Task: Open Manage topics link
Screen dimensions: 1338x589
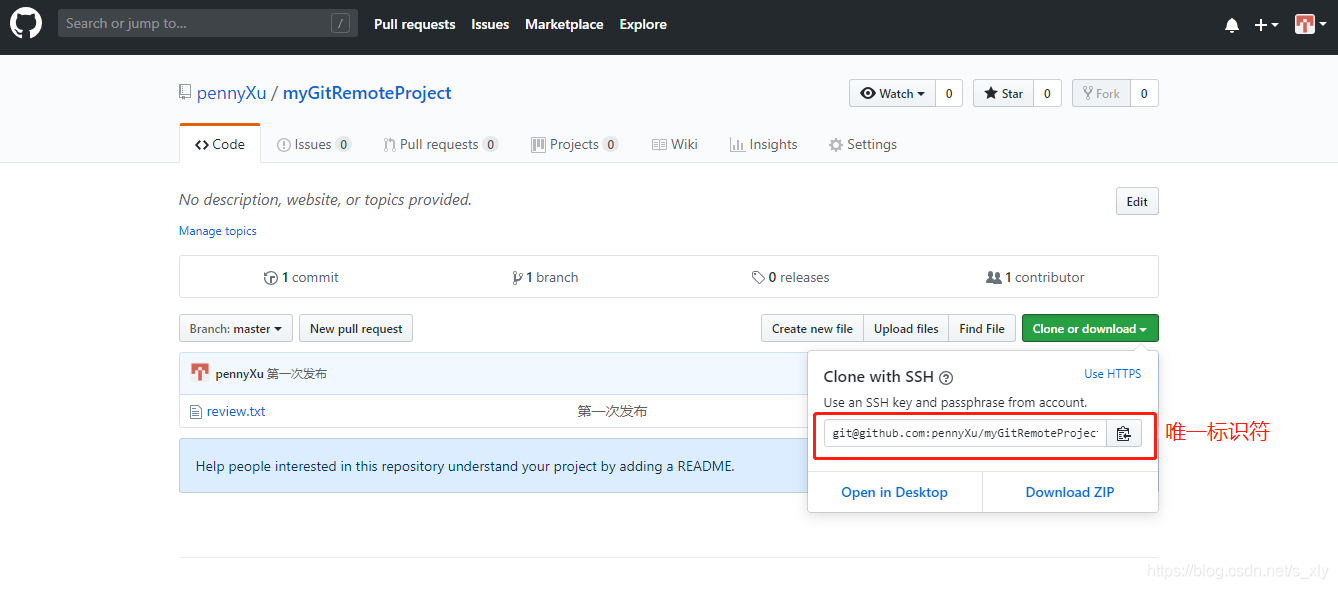Action: click(217, 231)
